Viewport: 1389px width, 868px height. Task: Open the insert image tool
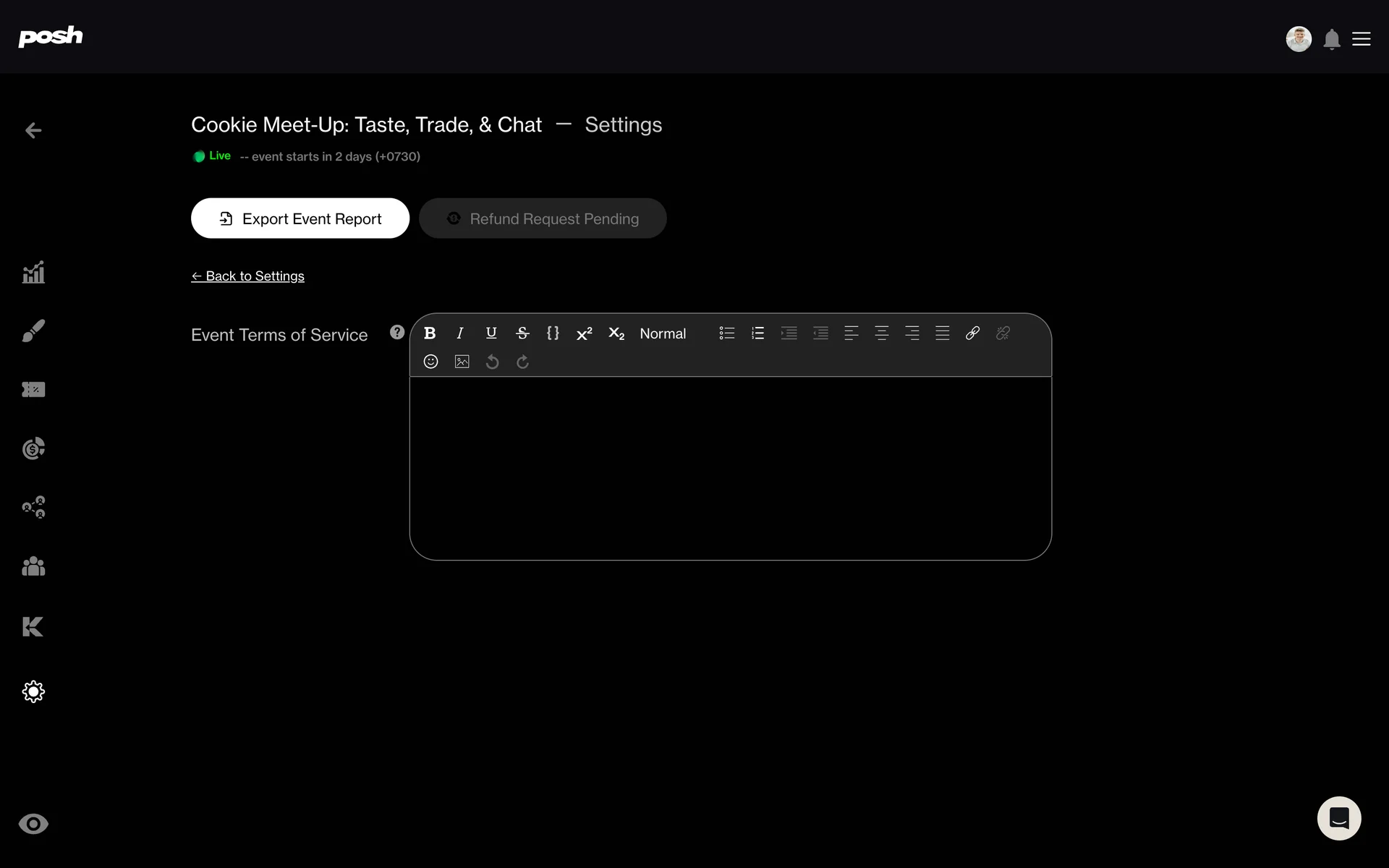pos(462,362)
